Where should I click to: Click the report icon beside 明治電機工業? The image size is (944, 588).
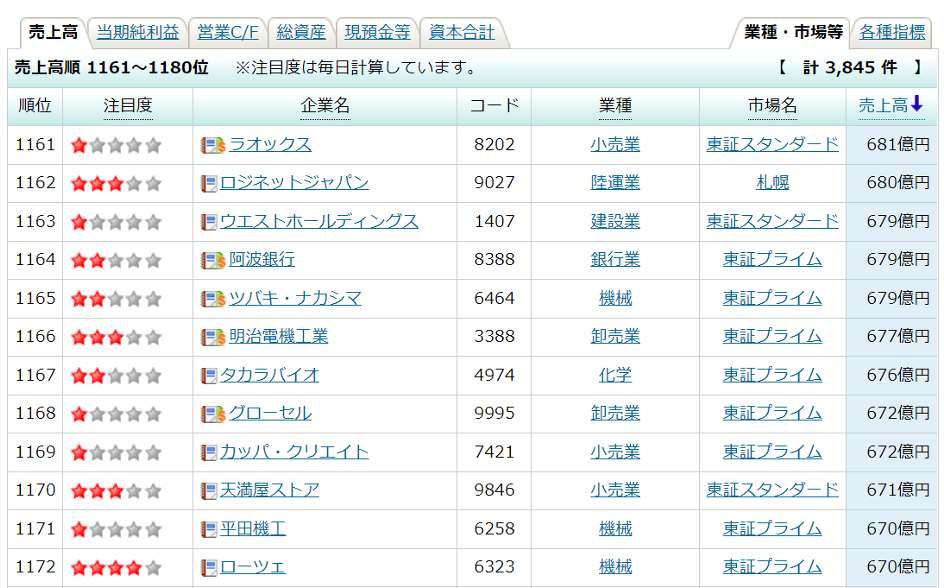pos(213,337)
